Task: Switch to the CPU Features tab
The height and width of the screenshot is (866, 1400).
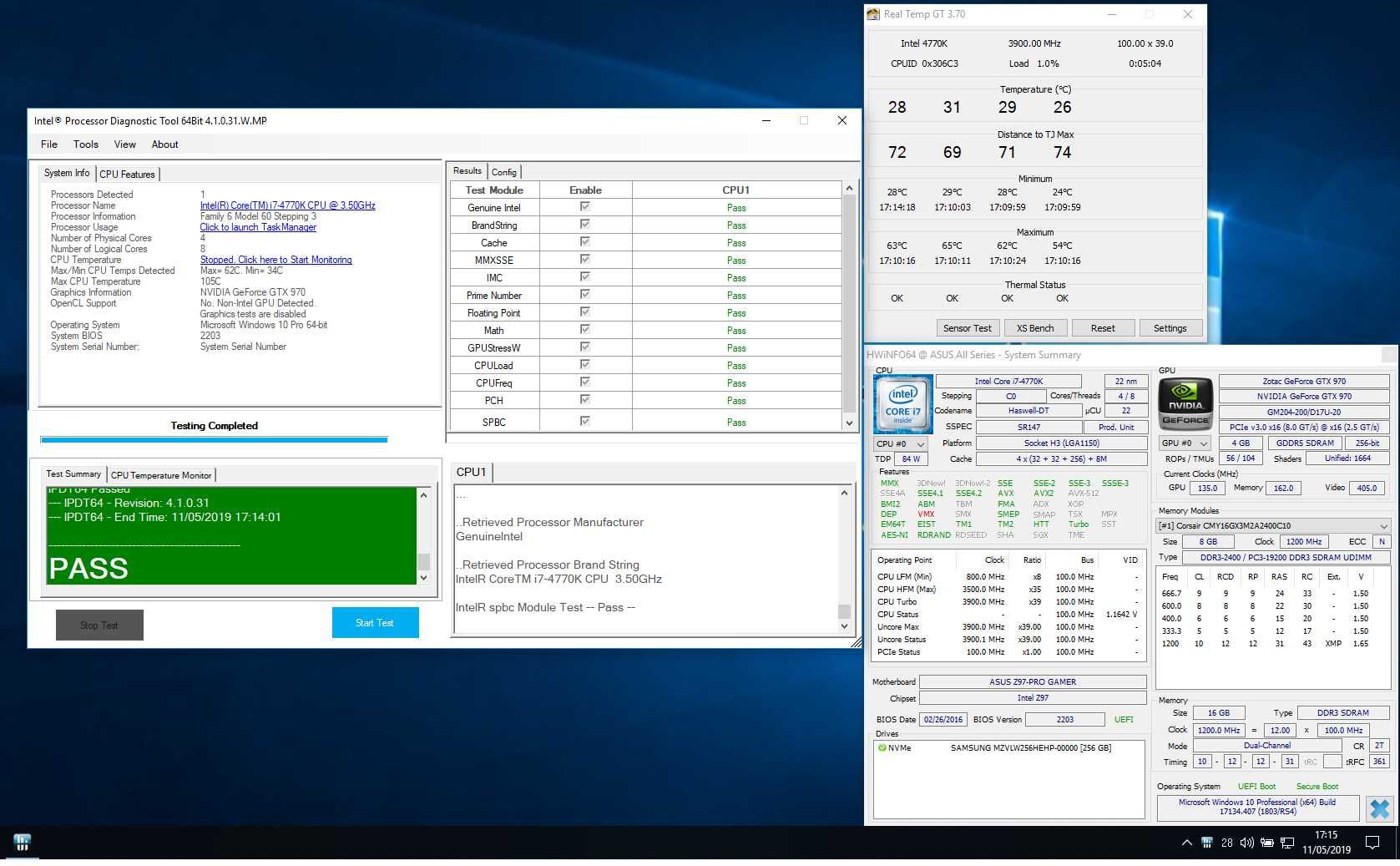Action: (127, 174)
